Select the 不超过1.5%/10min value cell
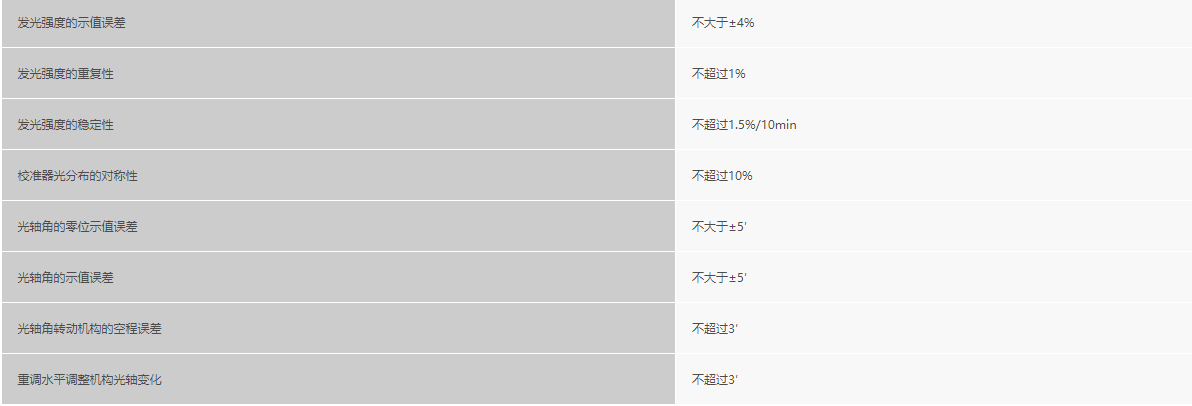Image resolution: width=1192 pixels, height=406 pixels. click(744, 124)
